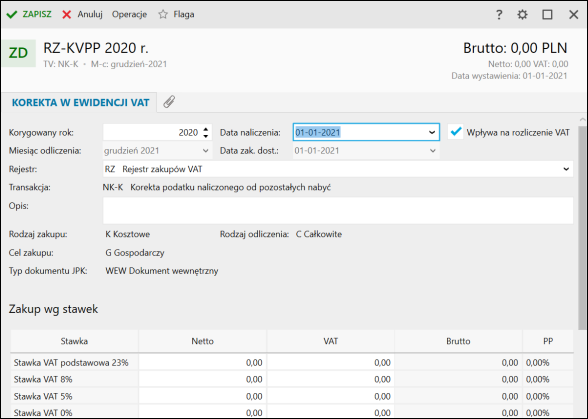588x419 pixels.
Task: Expand the Data naliczenia date dropdown
Action: tap(432, 132)
